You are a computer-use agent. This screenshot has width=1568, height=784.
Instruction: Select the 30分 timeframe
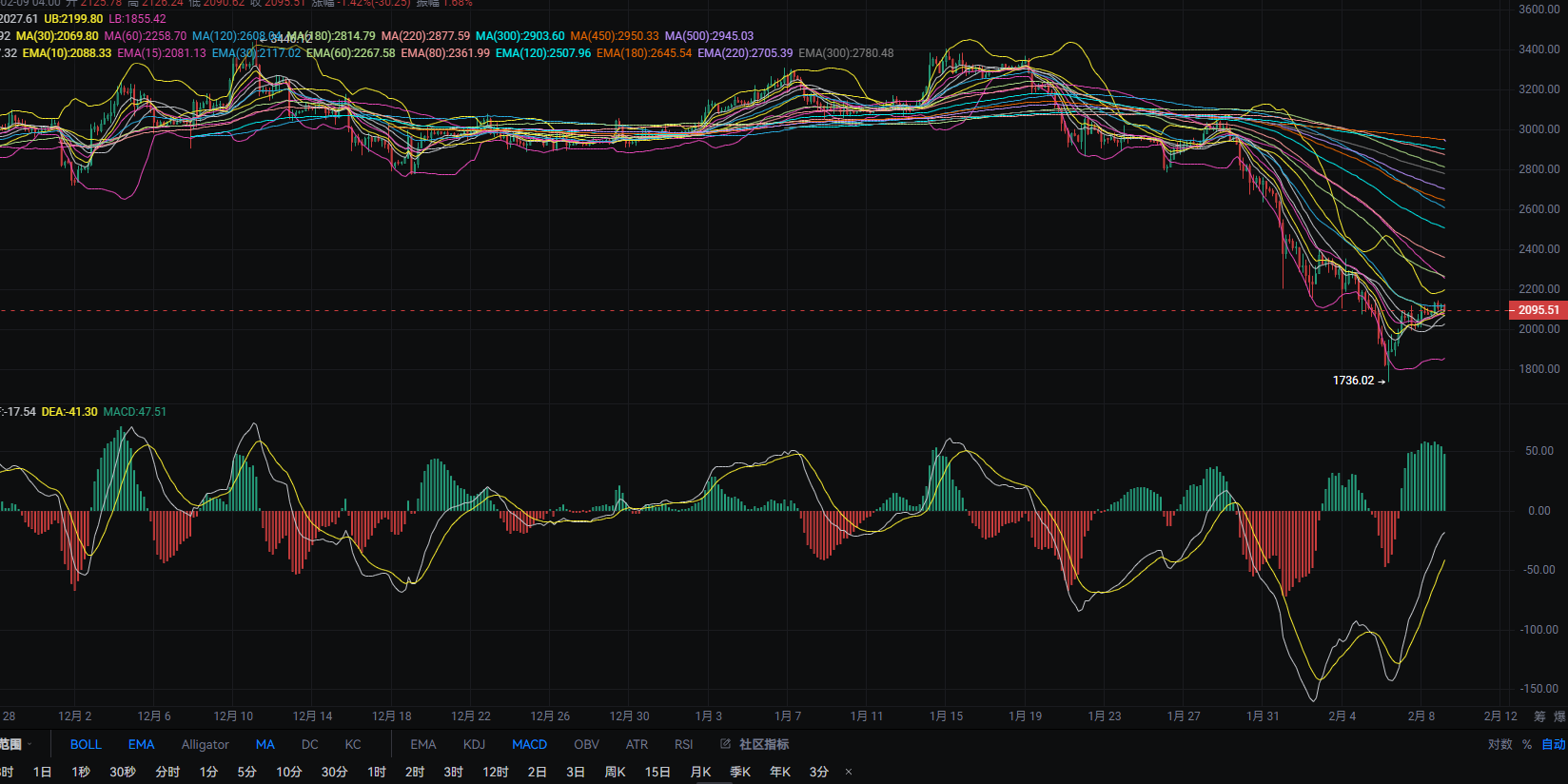(334, 772)
